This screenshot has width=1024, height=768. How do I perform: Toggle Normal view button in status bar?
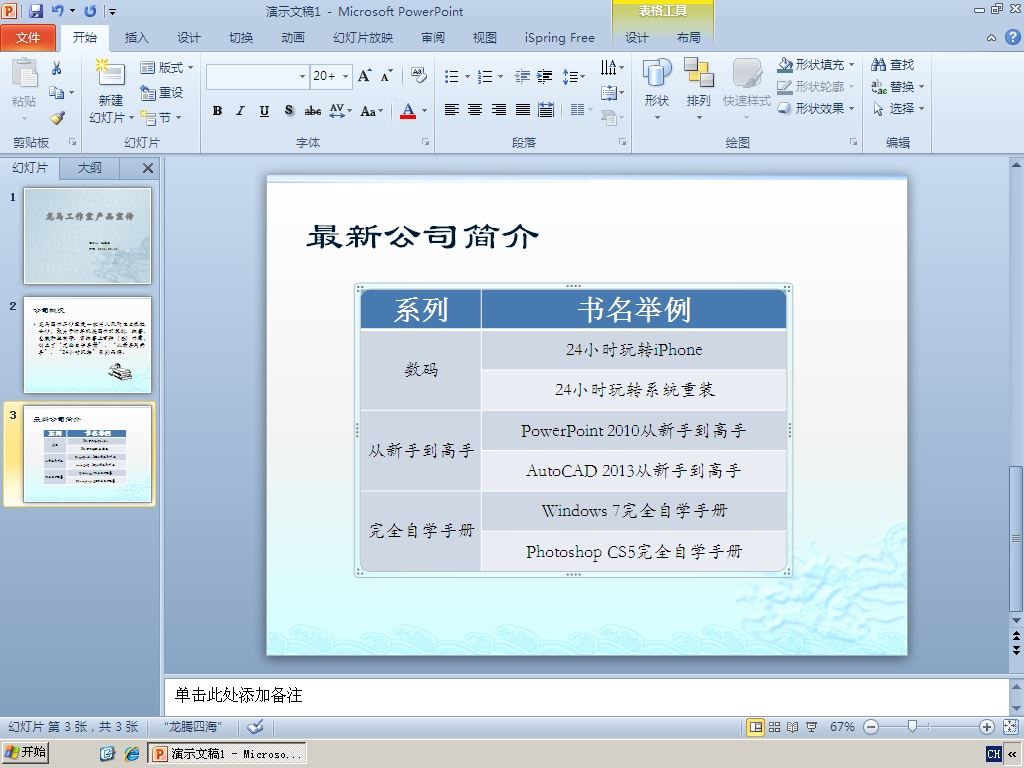tap(756, 727)
